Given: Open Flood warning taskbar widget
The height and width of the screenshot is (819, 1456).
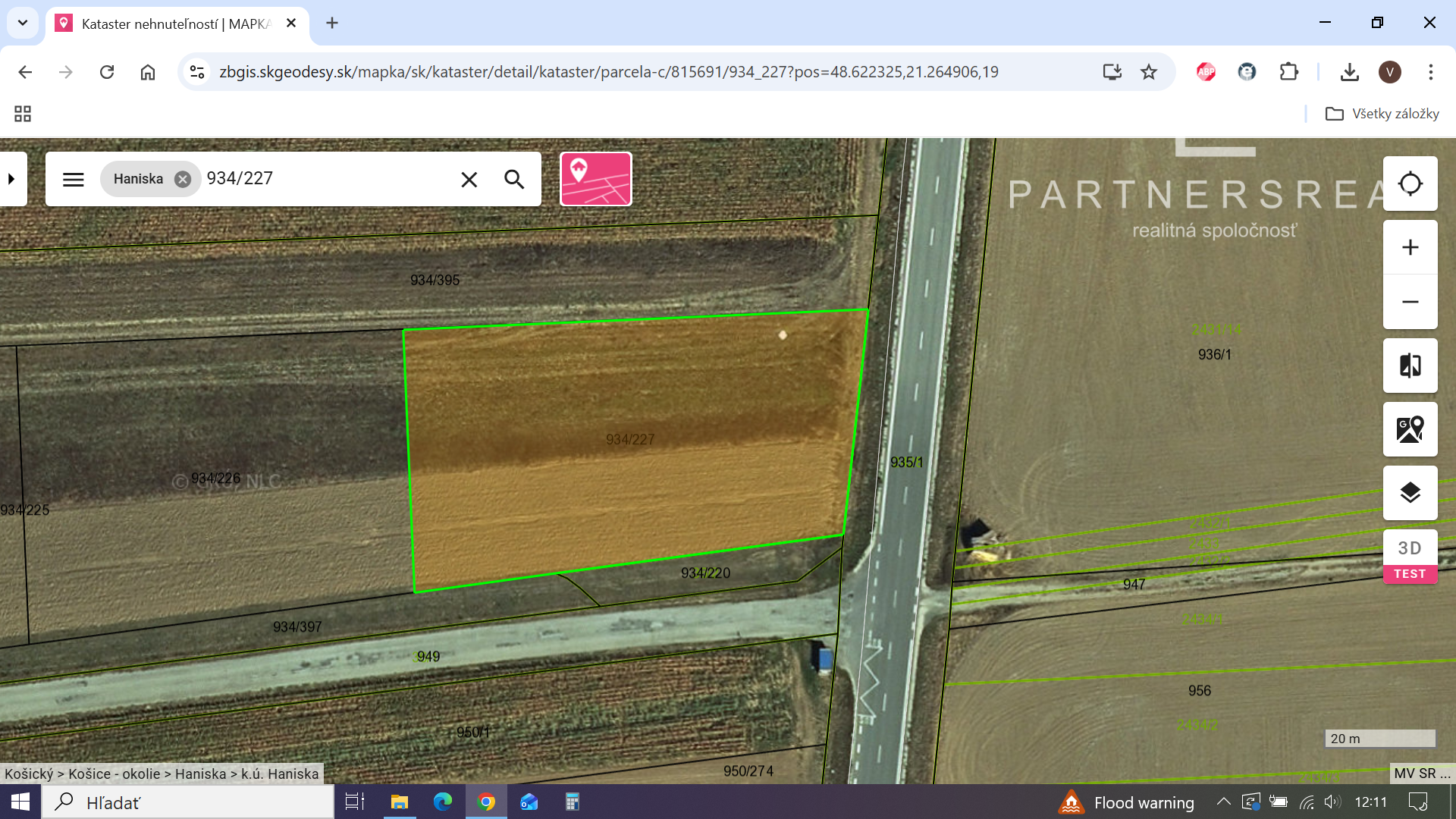Looking at the screenshot, I should pos(1126,802).
